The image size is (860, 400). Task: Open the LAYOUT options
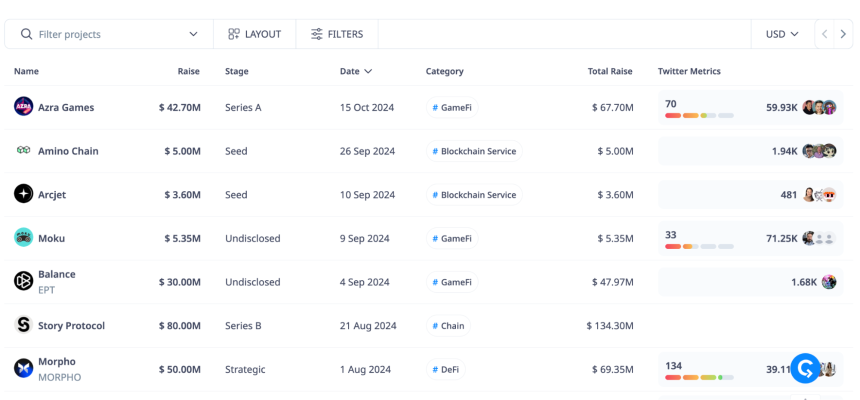pyautogui.click(x=254, y=34)
